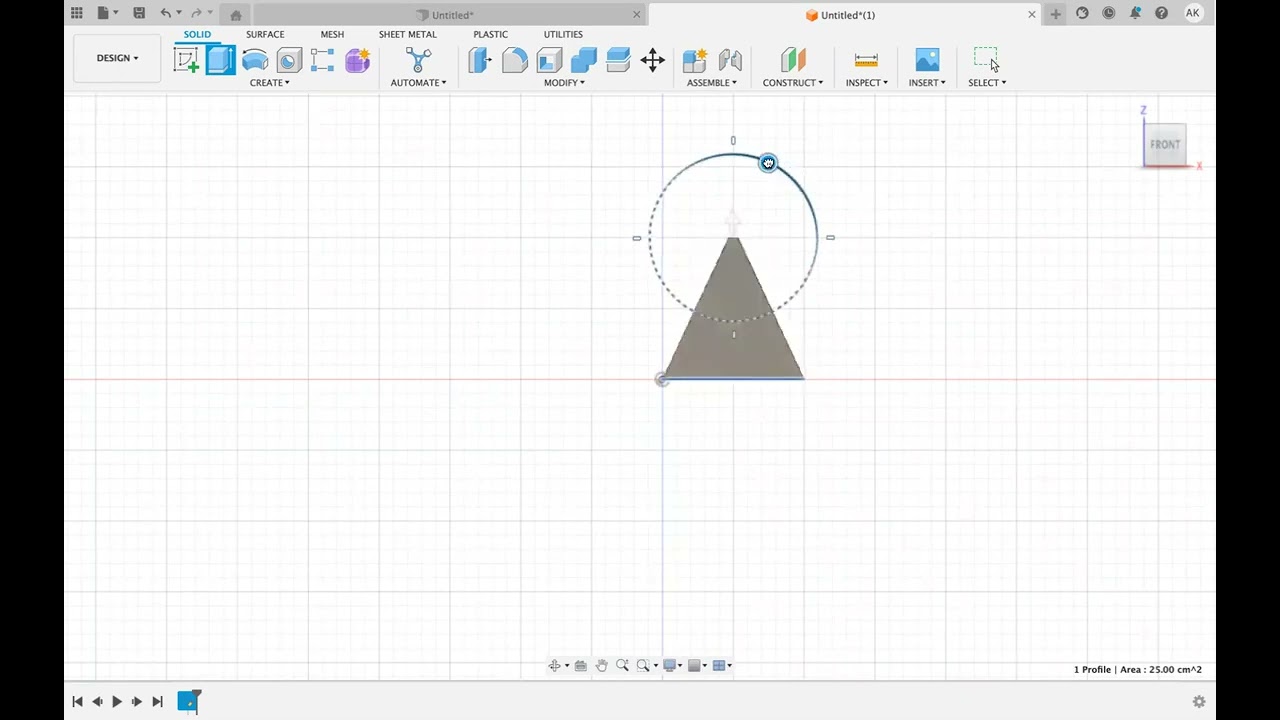Click the window Select tool icon
The width and height of the screenshot is (1280, 720).
(987, 60)
